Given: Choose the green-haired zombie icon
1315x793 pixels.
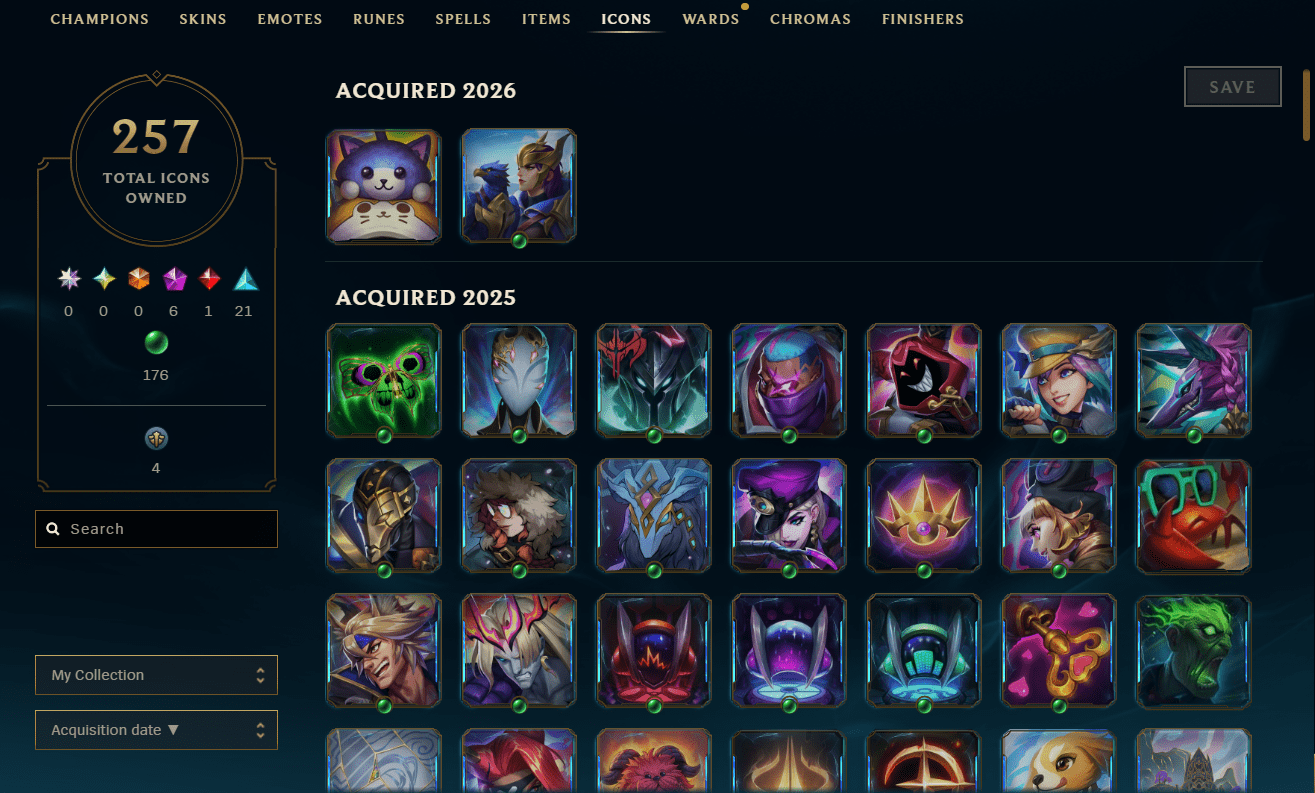Looking at the screenshot, I should click(x=1194, y=651).
